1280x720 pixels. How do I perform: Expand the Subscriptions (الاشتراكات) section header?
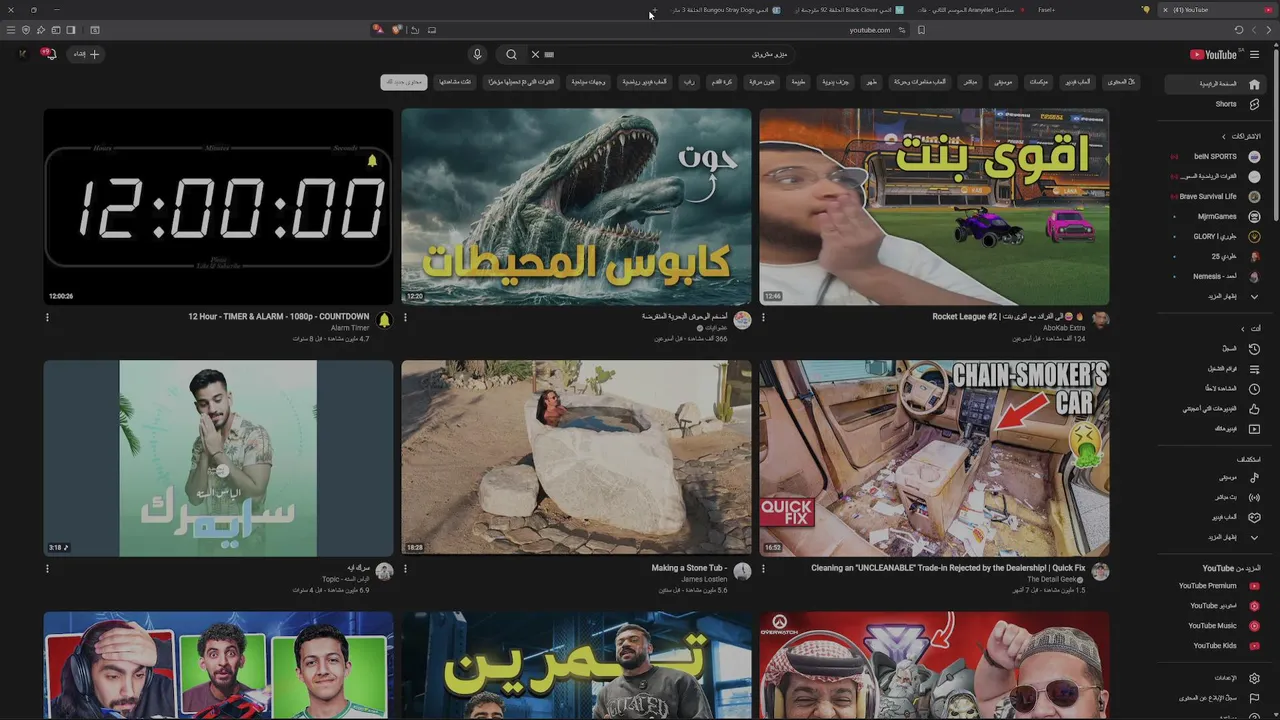click(x=1240, y=136)
